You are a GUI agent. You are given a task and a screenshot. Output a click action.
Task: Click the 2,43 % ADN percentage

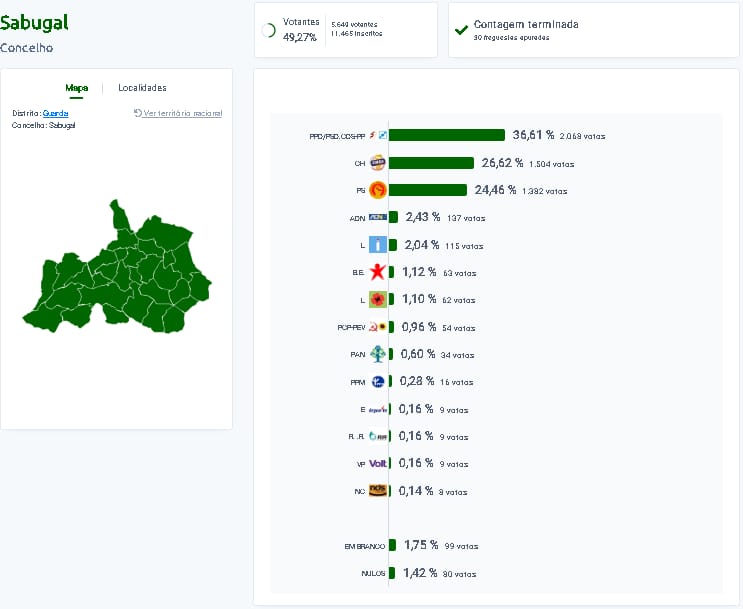click(423, 218)
